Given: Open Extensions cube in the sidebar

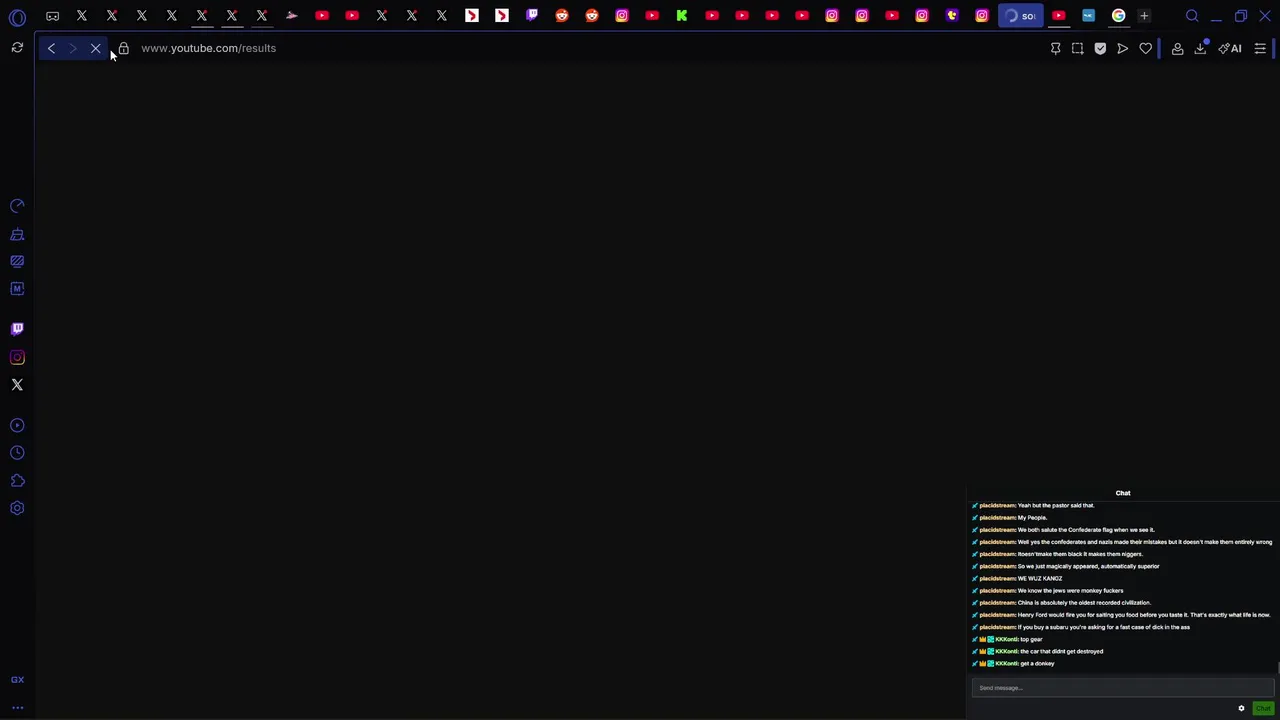Looking at the screenshot, I should [x=17, y=480].
